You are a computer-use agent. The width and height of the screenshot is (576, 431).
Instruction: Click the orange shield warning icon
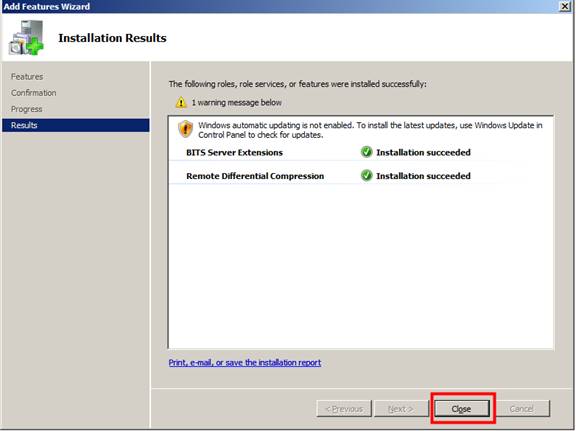(x=186, y=129)
